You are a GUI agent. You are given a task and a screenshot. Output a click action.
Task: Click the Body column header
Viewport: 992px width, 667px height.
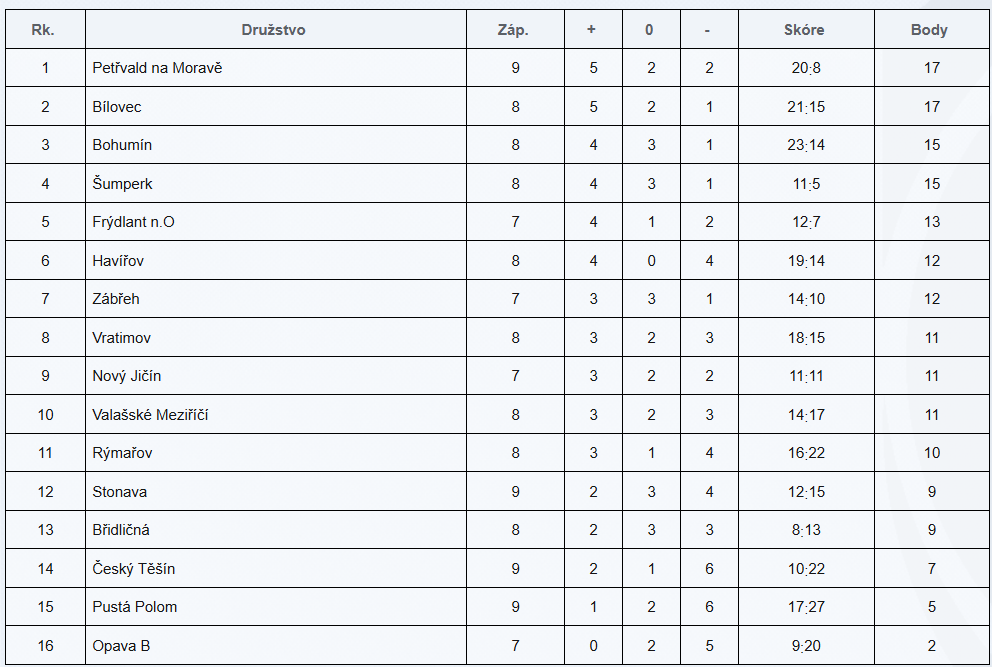tap(929, 30)
